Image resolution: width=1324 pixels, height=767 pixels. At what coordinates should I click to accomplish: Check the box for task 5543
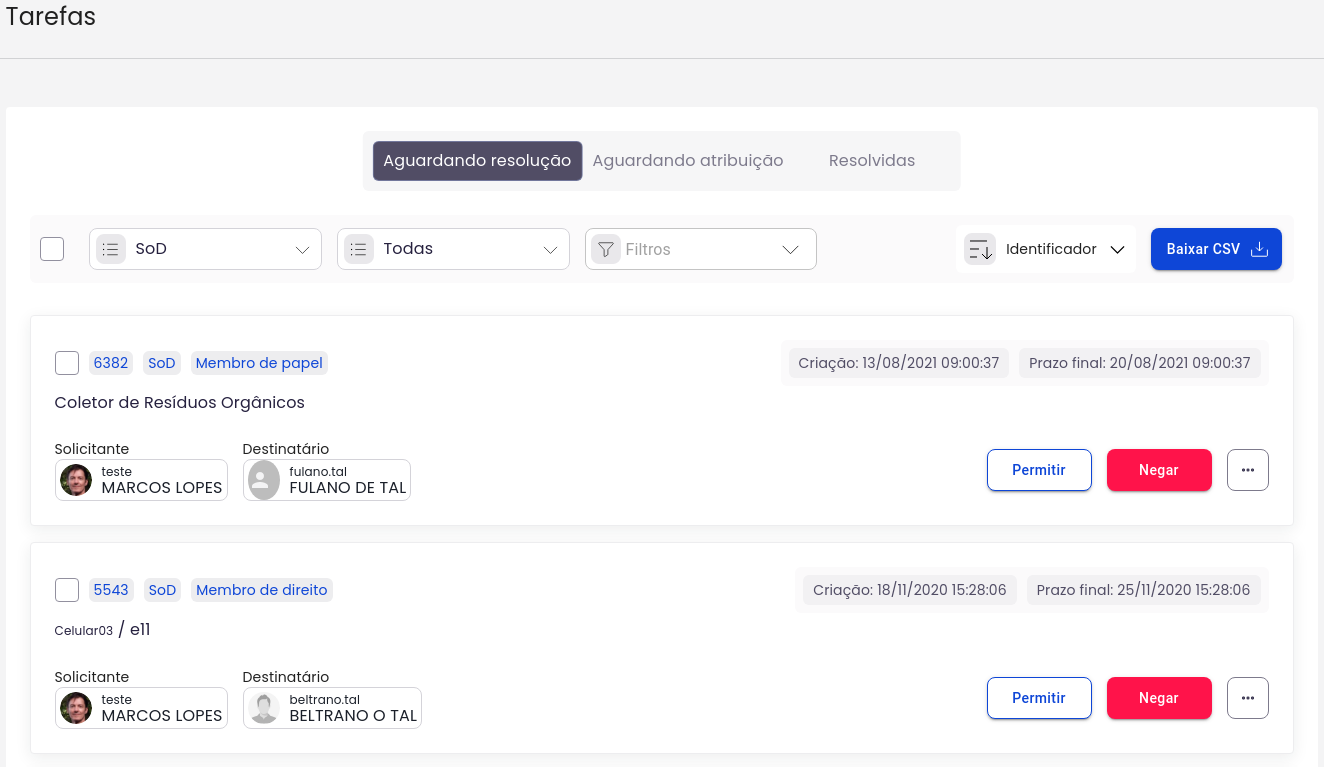point(67,590)
